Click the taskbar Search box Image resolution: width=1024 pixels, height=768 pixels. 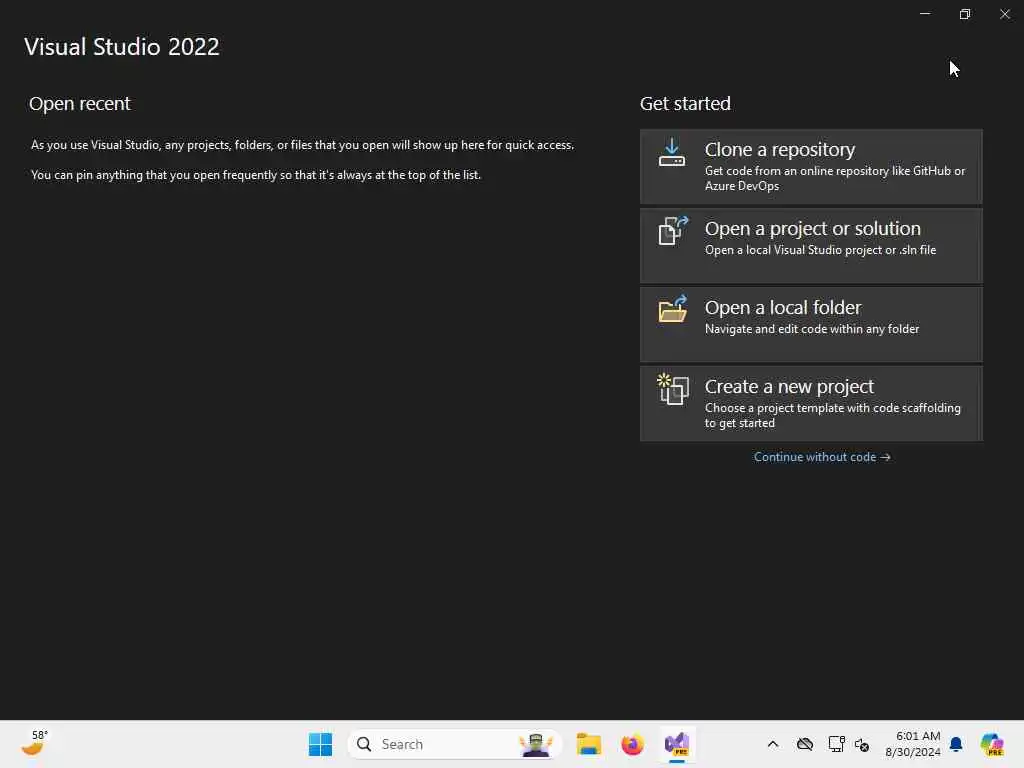click(x=455, y=744)
